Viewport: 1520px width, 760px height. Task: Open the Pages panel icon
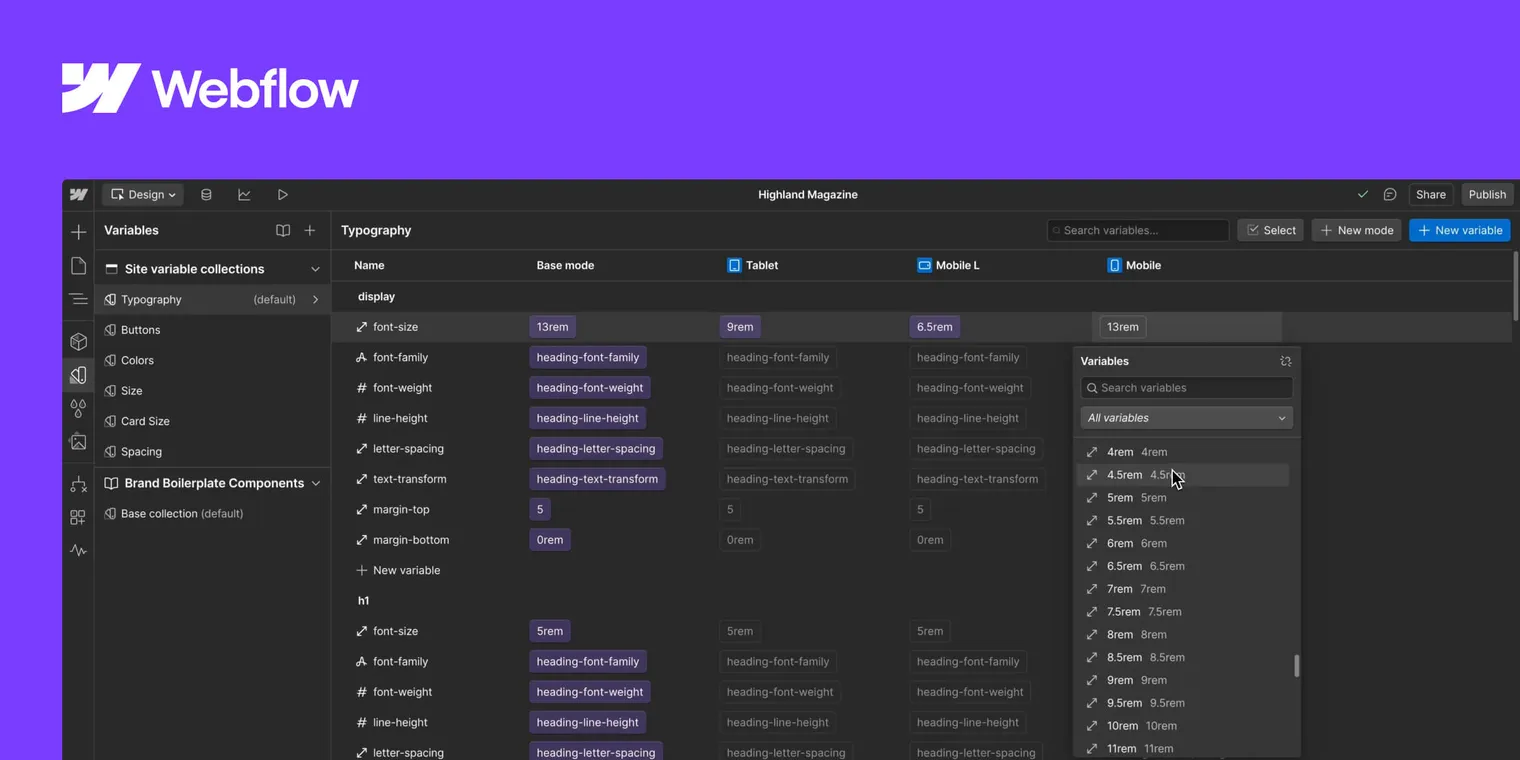click(78, 266)
